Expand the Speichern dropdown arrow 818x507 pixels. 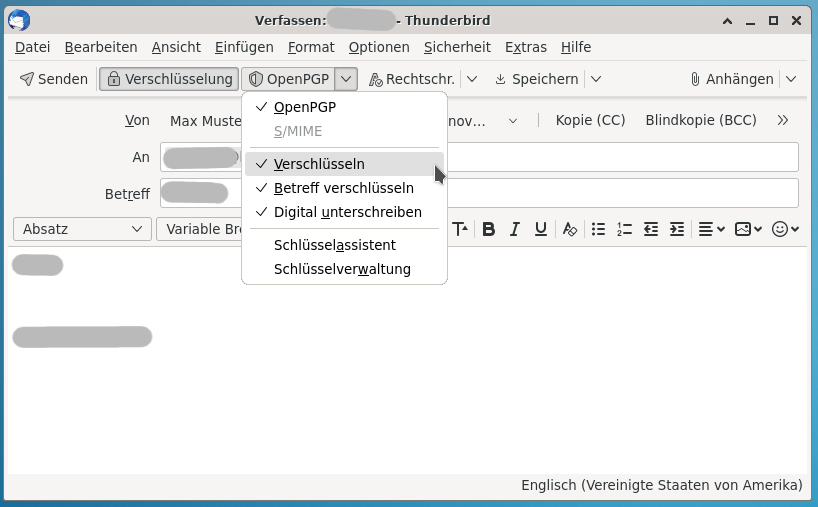[x=596, y=79]
